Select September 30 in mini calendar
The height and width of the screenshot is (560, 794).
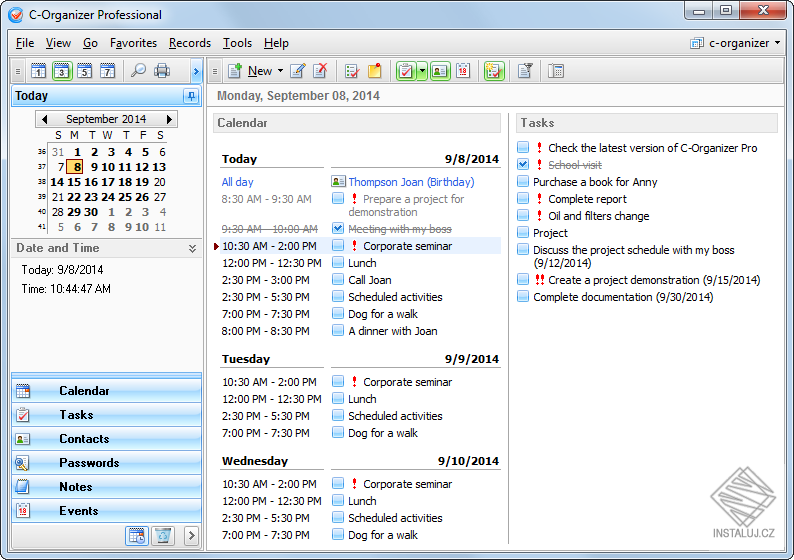tap(91, 212)
